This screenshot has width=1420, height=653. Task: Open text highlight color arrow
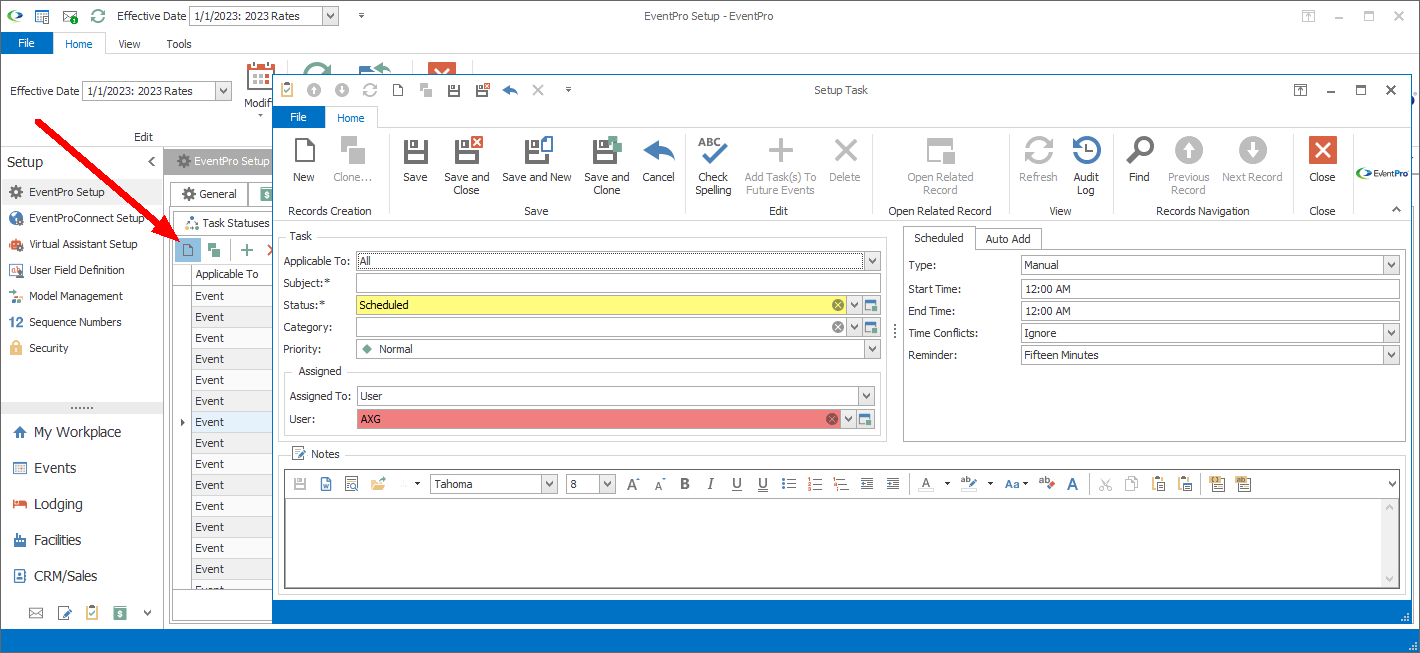(989, 484)
